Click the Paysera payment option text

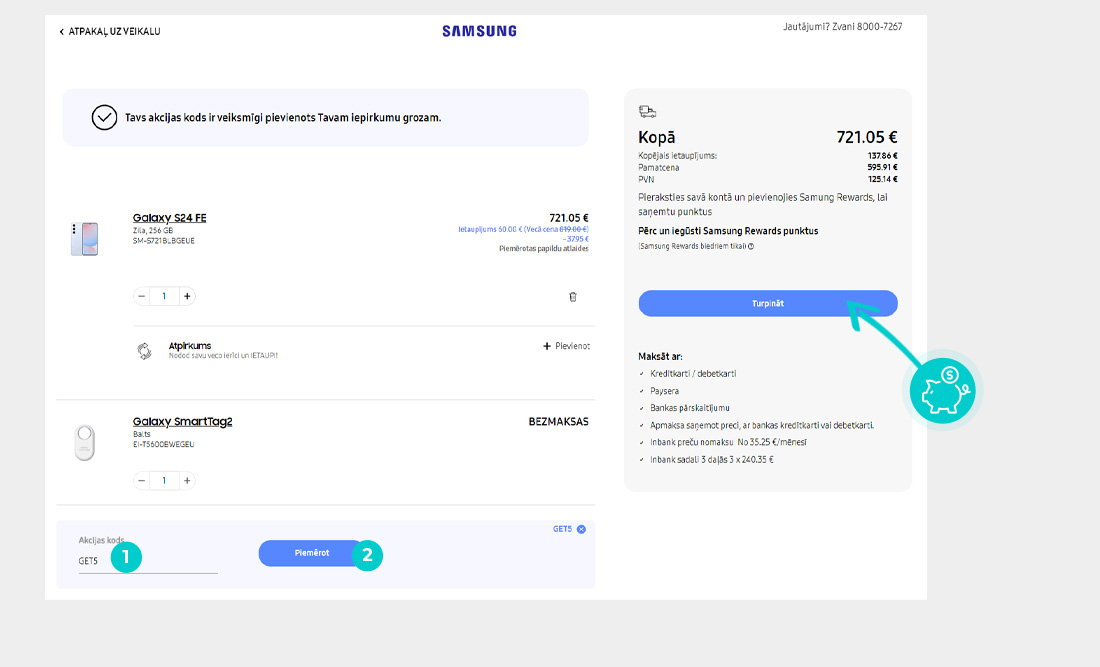click(664, 391)
